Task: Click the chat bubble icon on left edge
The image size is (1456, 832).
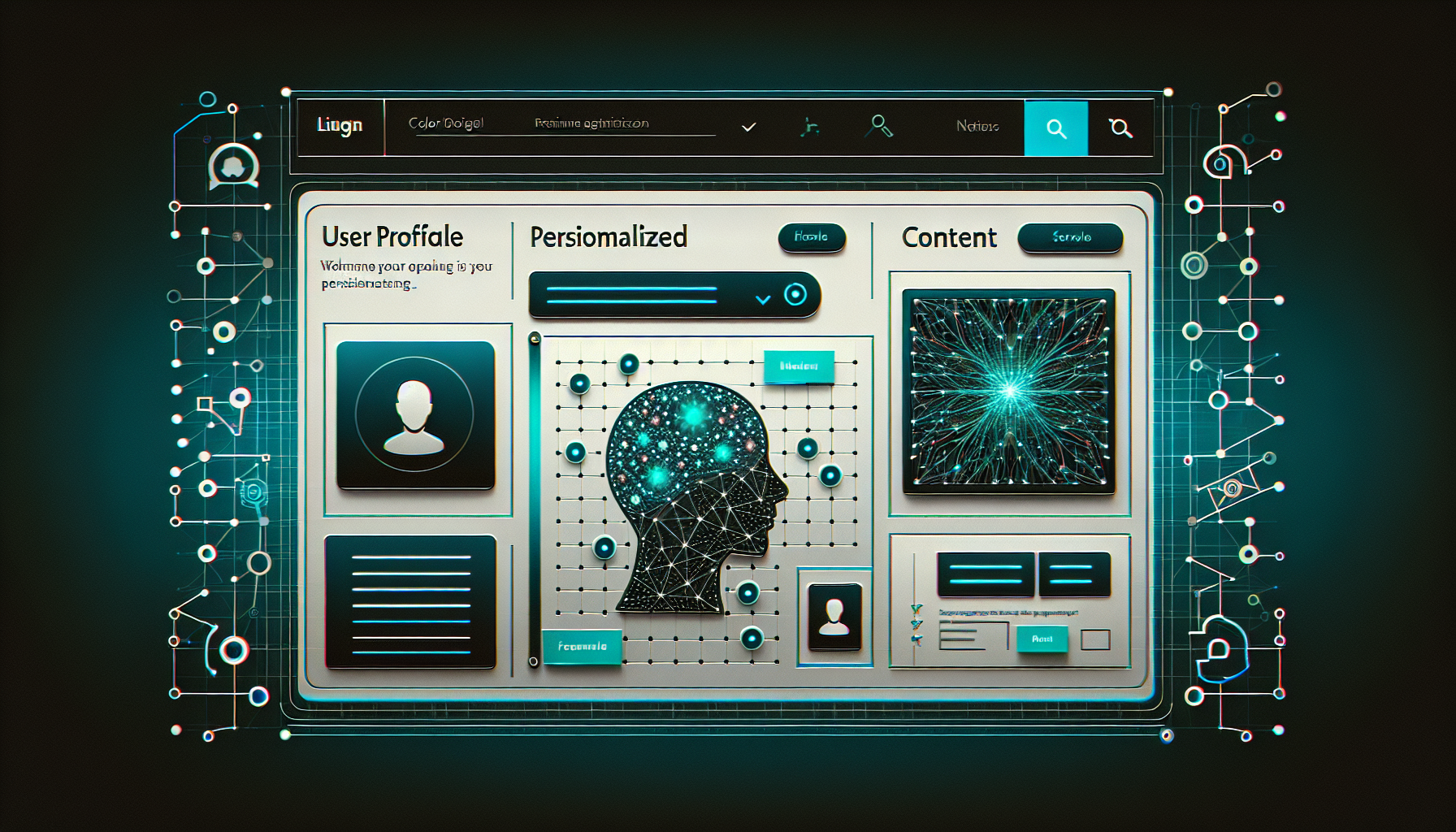Action: tap(233, 167)
